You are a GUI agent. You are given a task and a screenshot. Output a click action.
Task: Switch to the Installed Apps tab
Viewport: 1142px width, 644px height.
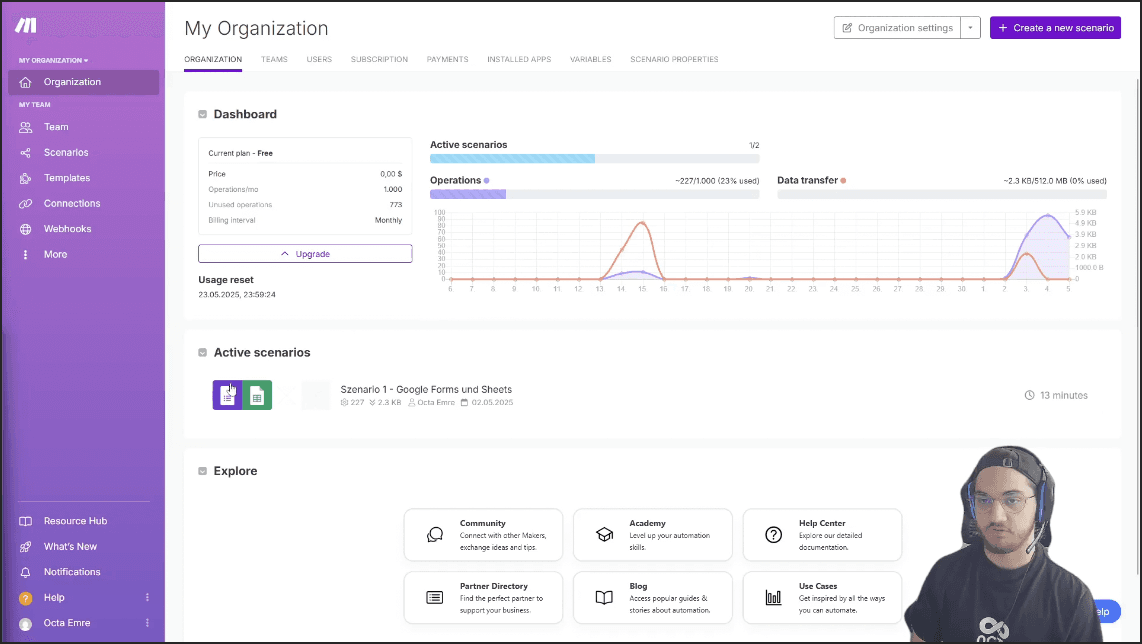[519, 60]
